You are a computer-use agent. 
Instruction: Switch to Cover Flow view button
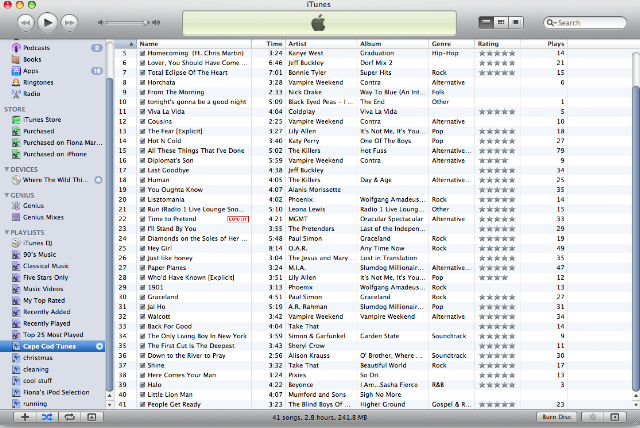point(516,22)
